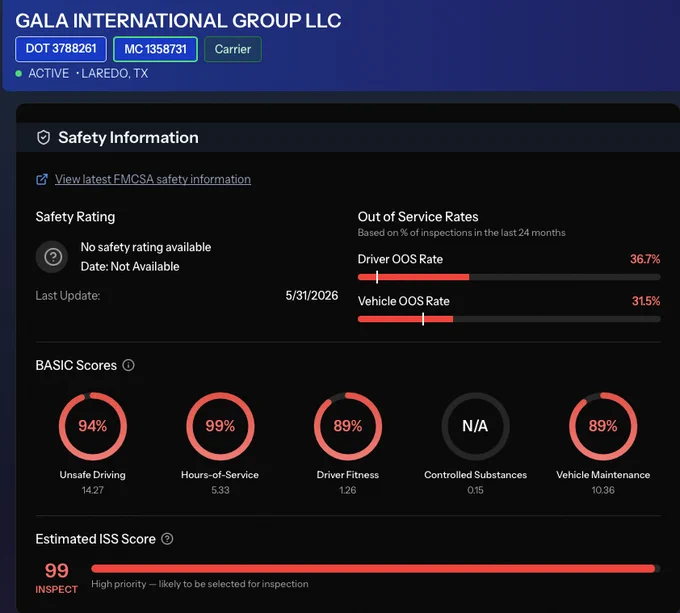Click the Hours-of-Service label

[x=220, y=475]
